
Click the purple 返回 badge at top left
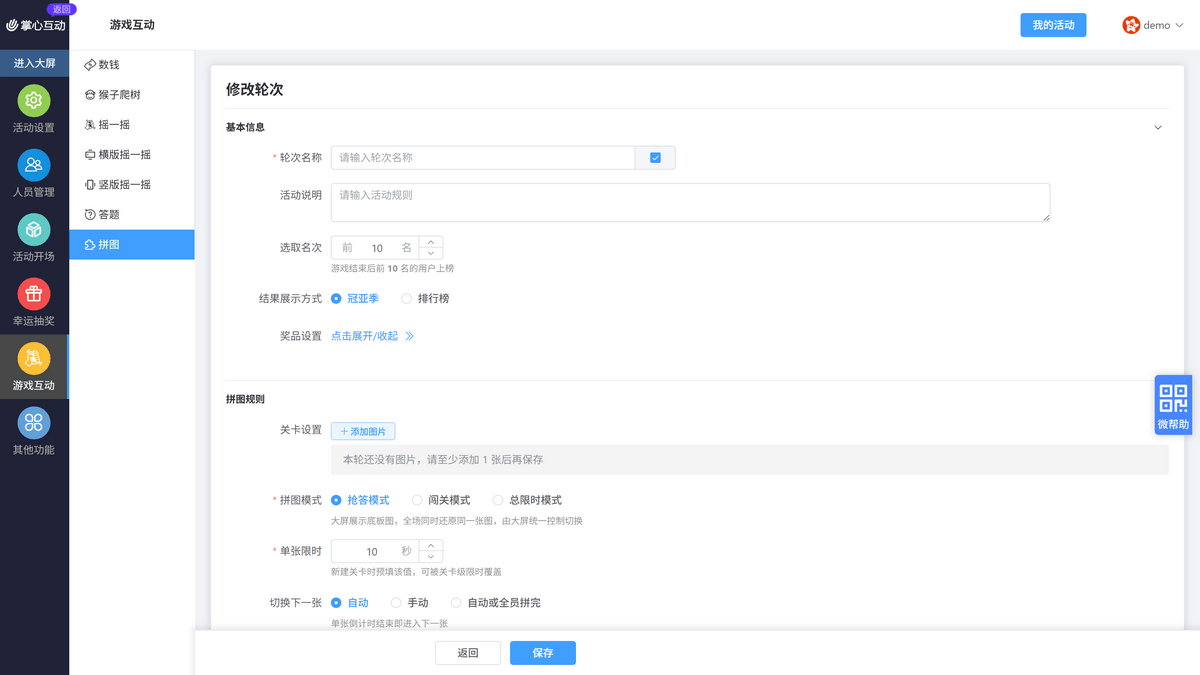tap(61, 8)
